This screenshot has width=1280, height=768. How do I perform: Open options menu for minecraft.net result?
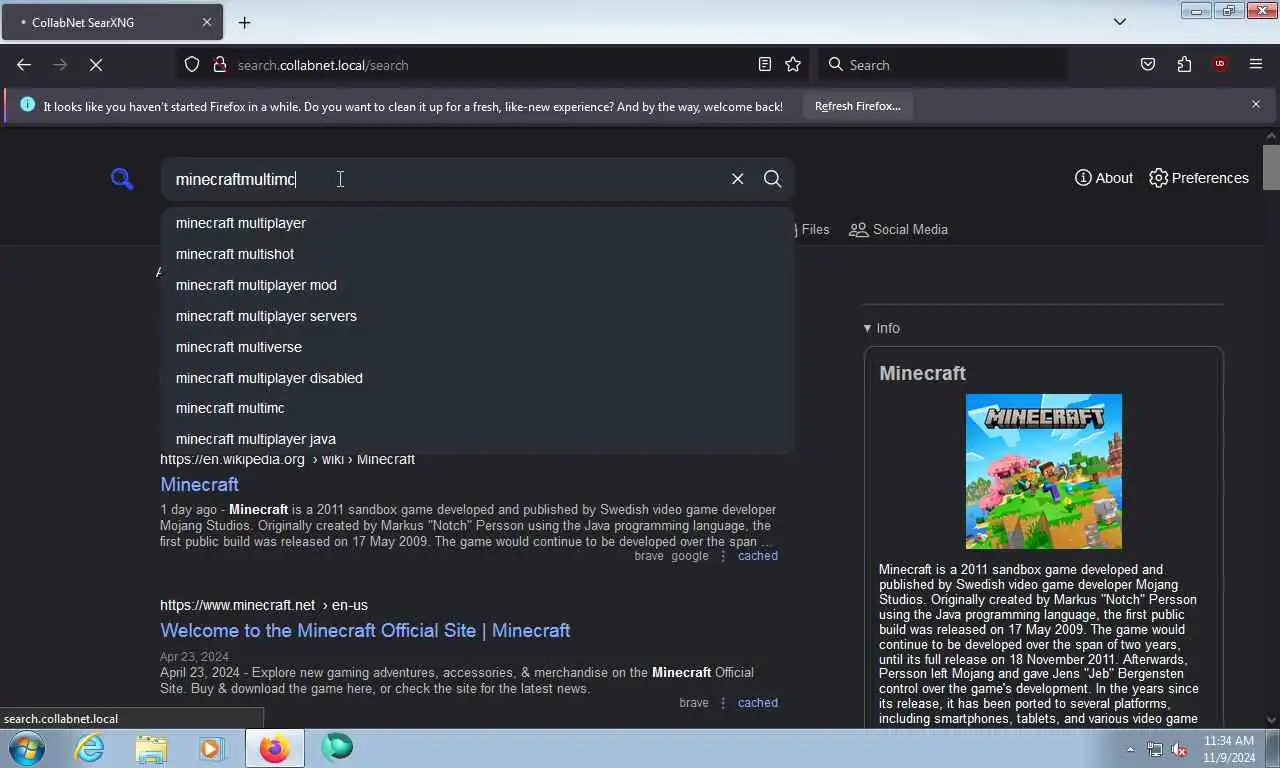pos(723,703)
